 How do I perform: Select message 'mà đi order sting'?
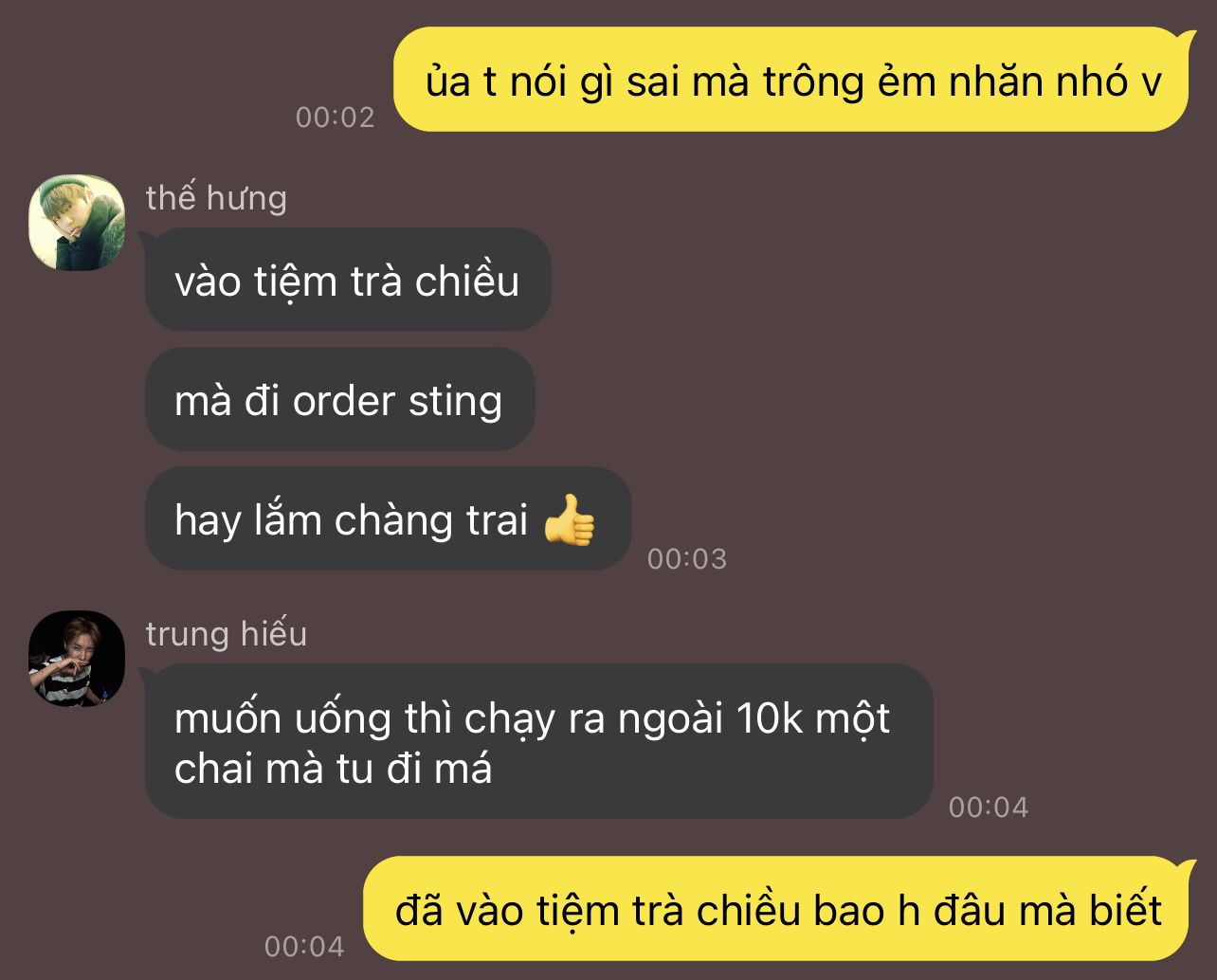339,400
